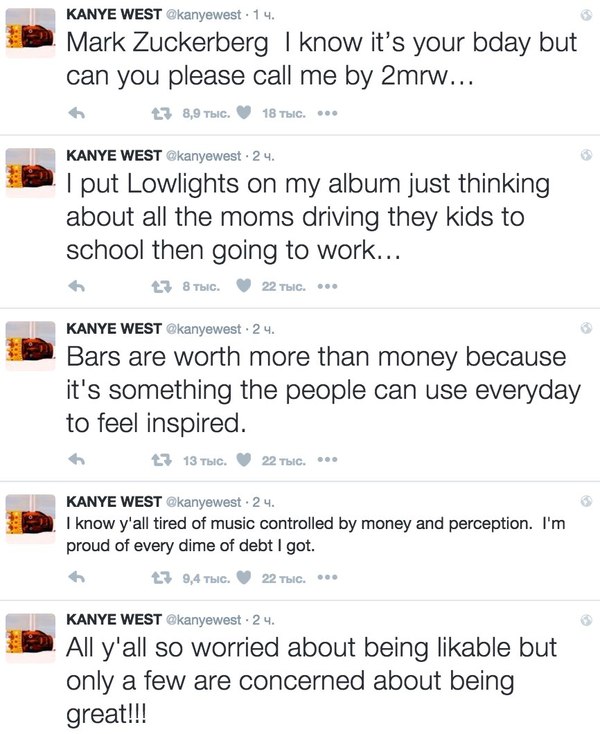600x734 pixels.
Task: Like the Lowlights album tweet
Action: point(244,286)
